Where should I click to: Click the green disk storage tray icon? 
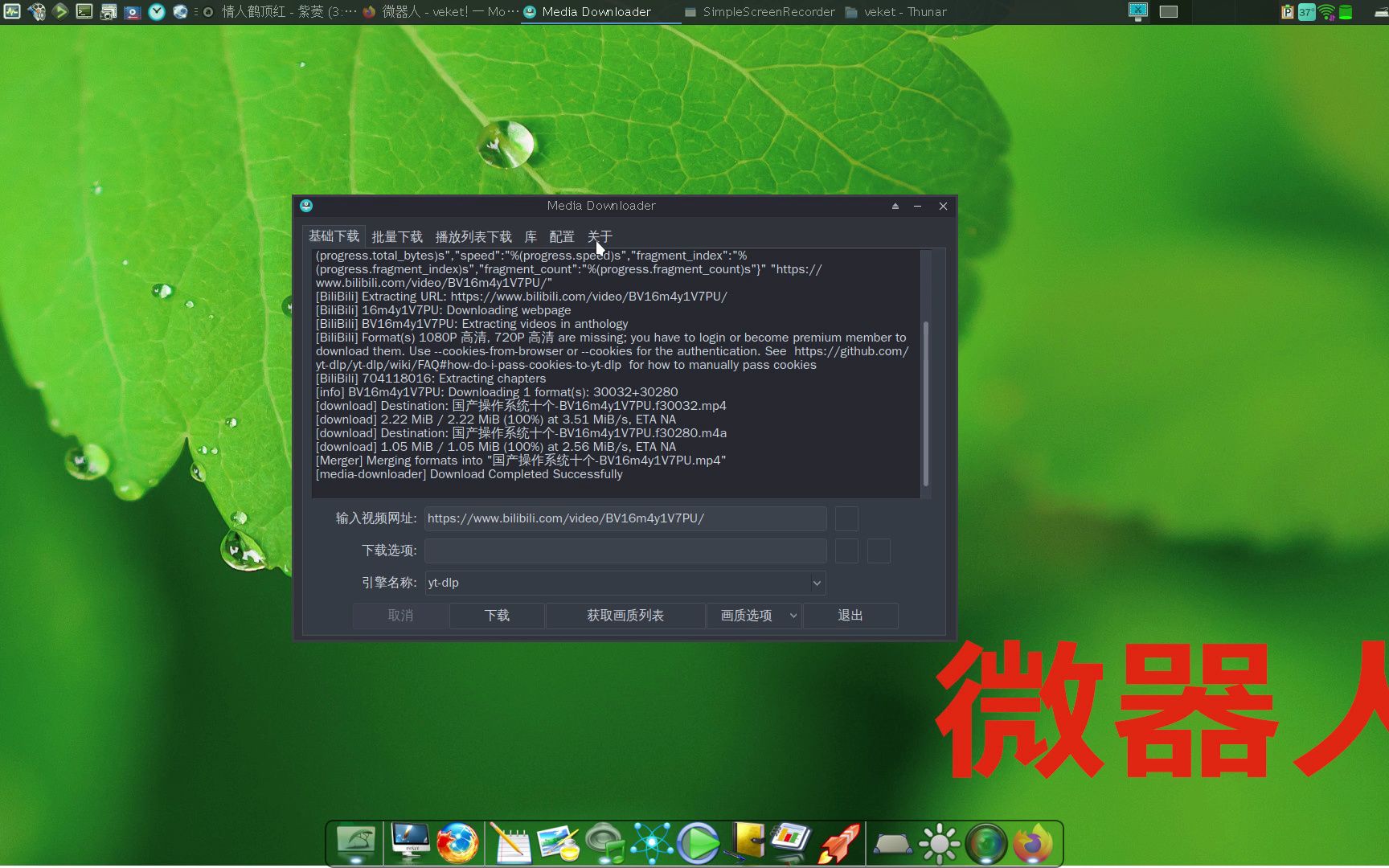point(1346,11)
